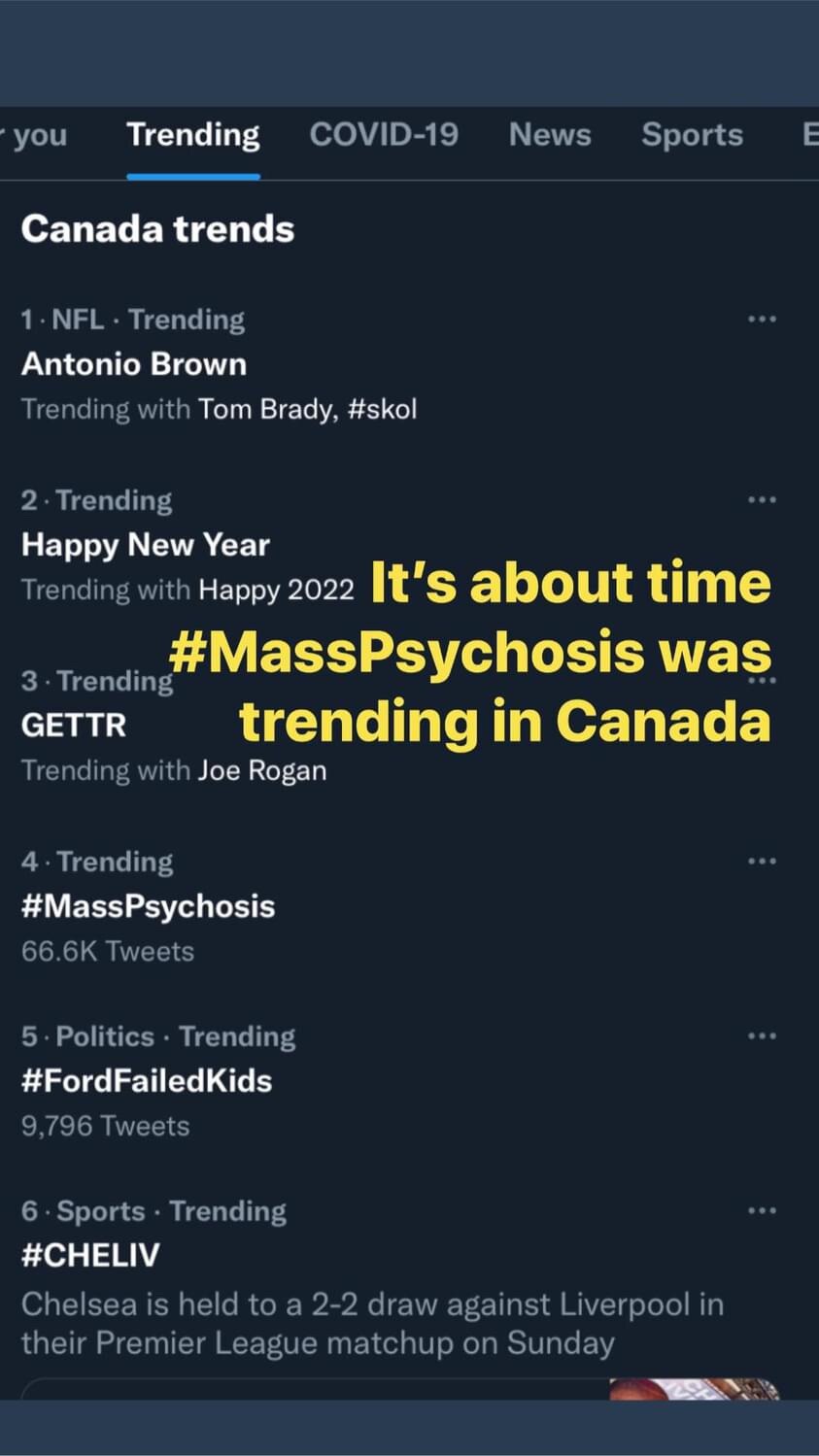This screenshot has width=819, height=1456.
Task: View the GETTR trend
Action: (72, 726)
